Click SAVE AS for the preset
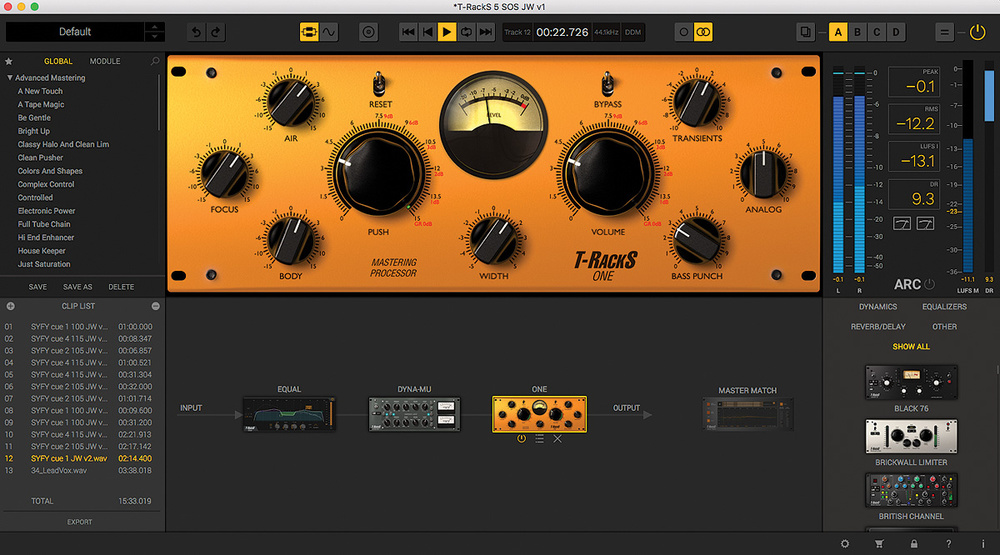Viewport: 1000px width, 555px height. pyautogui.click(x=78, y=287)
